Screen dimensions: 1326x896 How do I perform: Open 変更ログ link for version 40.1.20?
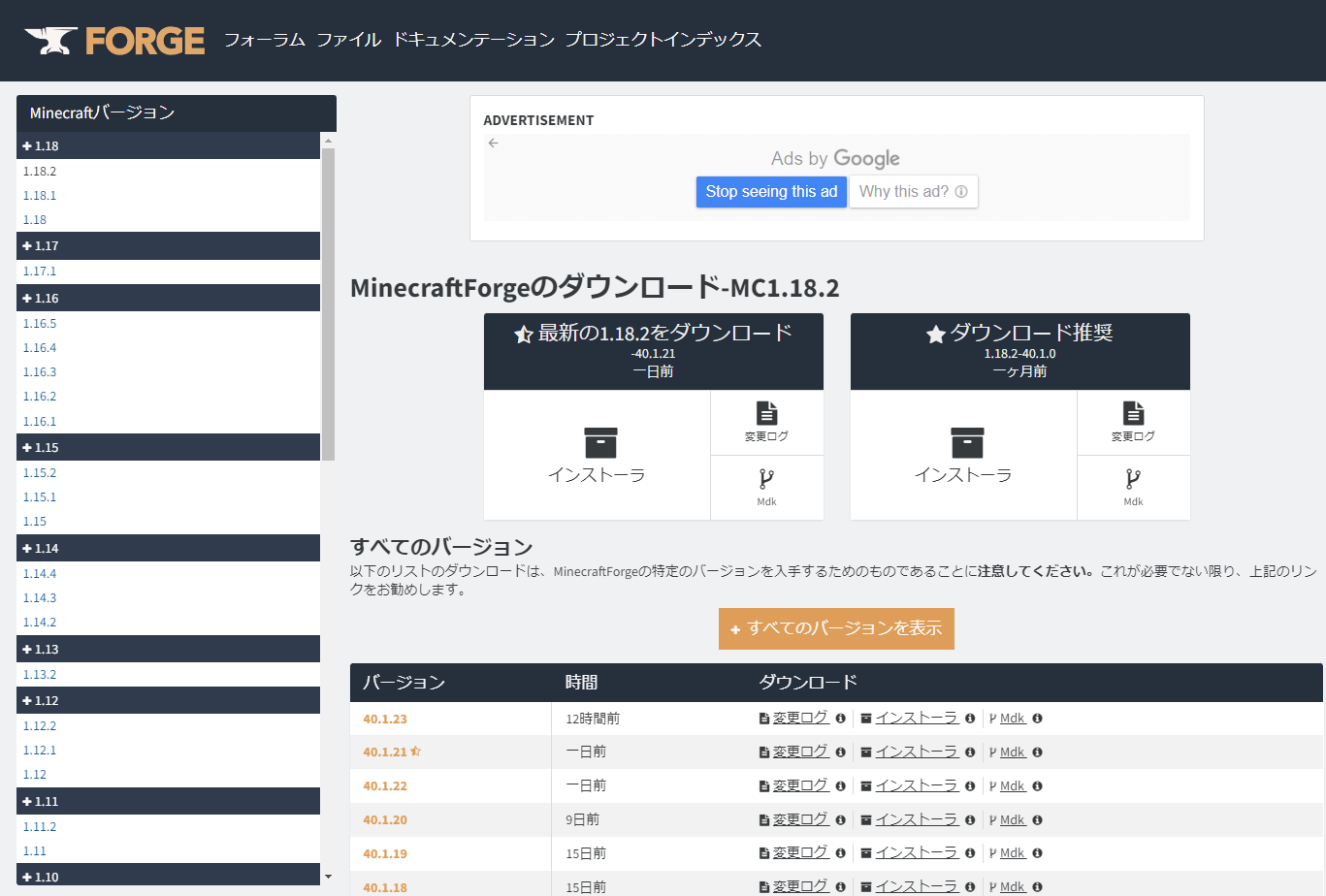tap(800, 819)
